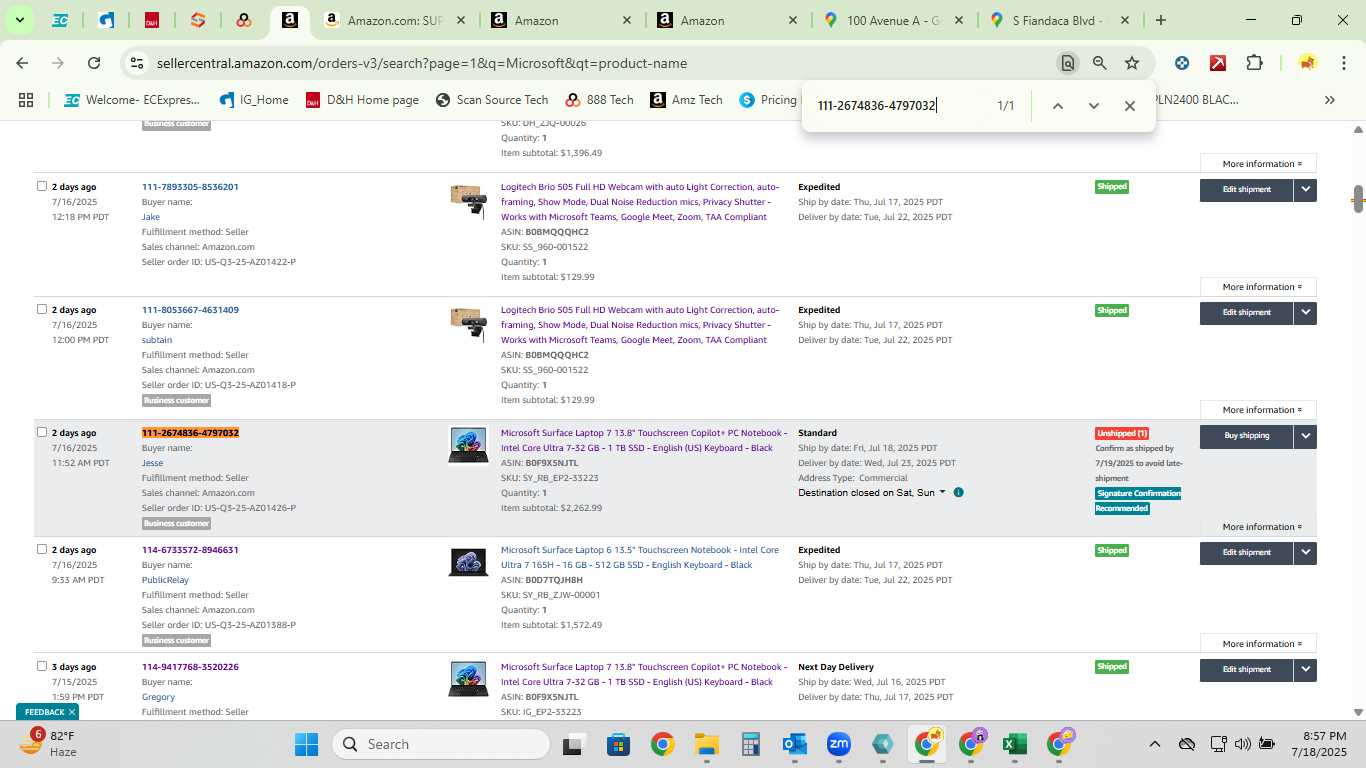
Task: Open Surface Laptop 6 13.5" product link
Action: 640,558
